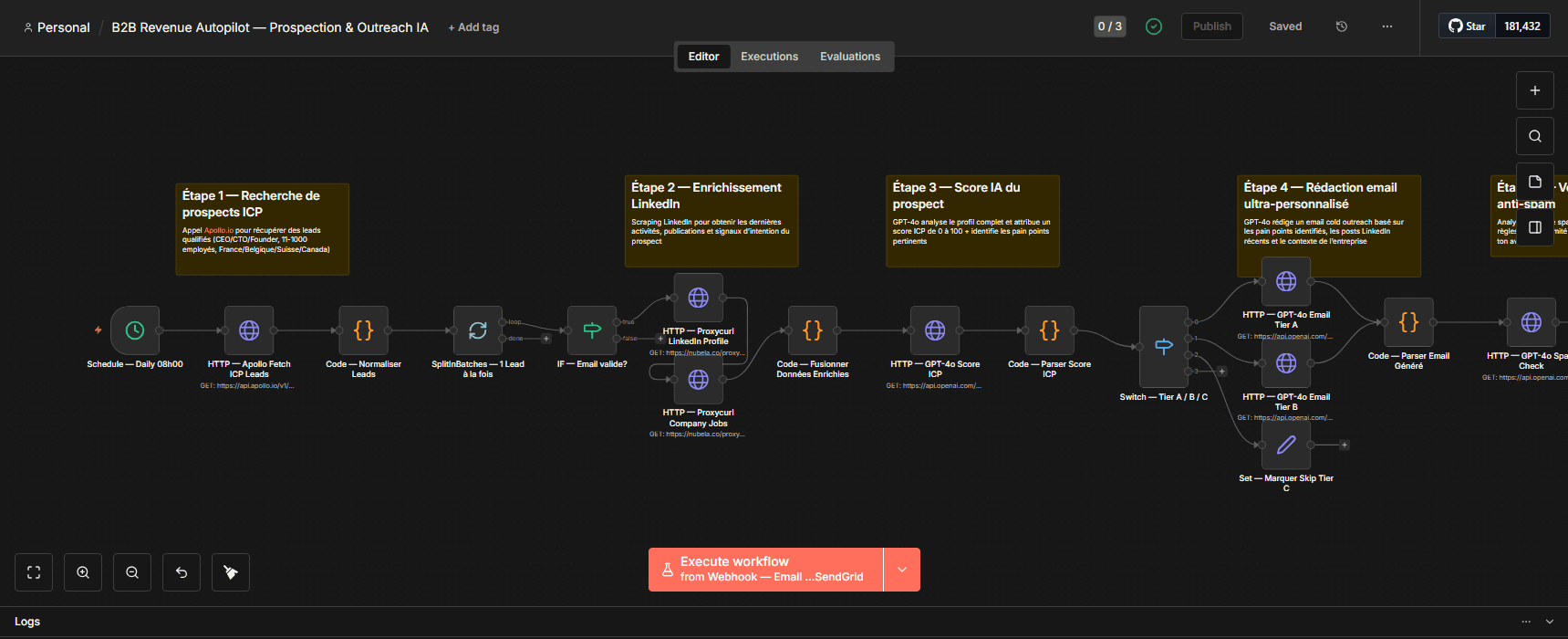Undo zoom with the reset icon
The image size is (1568, 639).
[182, 572]
